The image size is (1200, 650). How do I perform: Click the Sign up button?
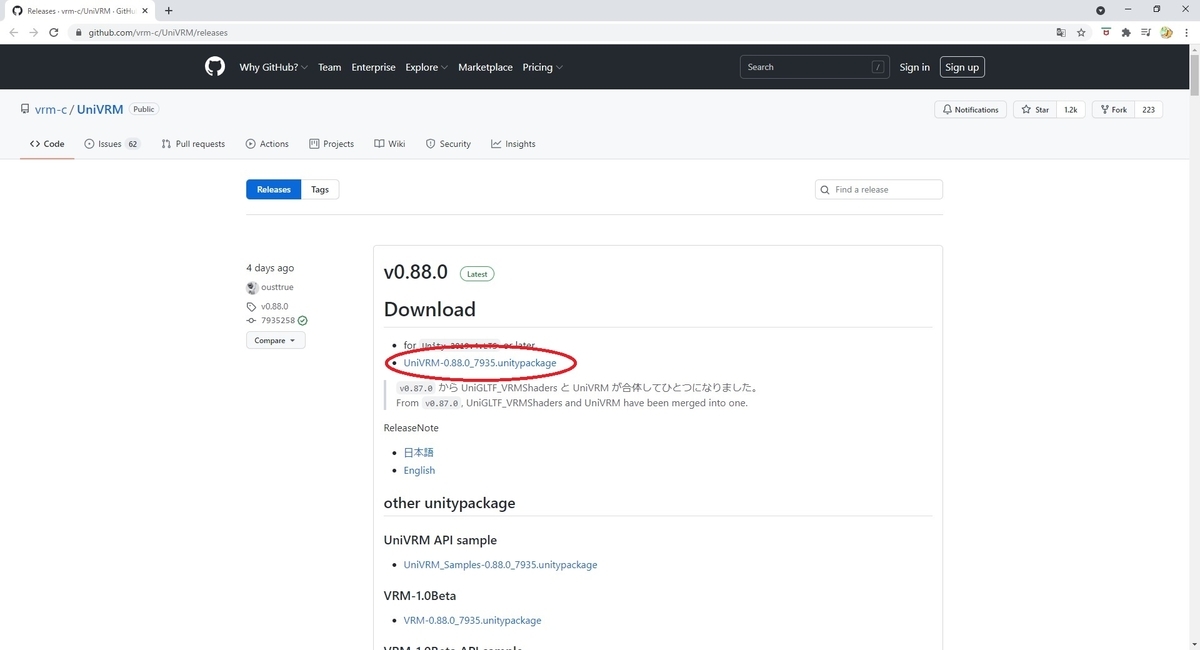(x=962, y=67)
